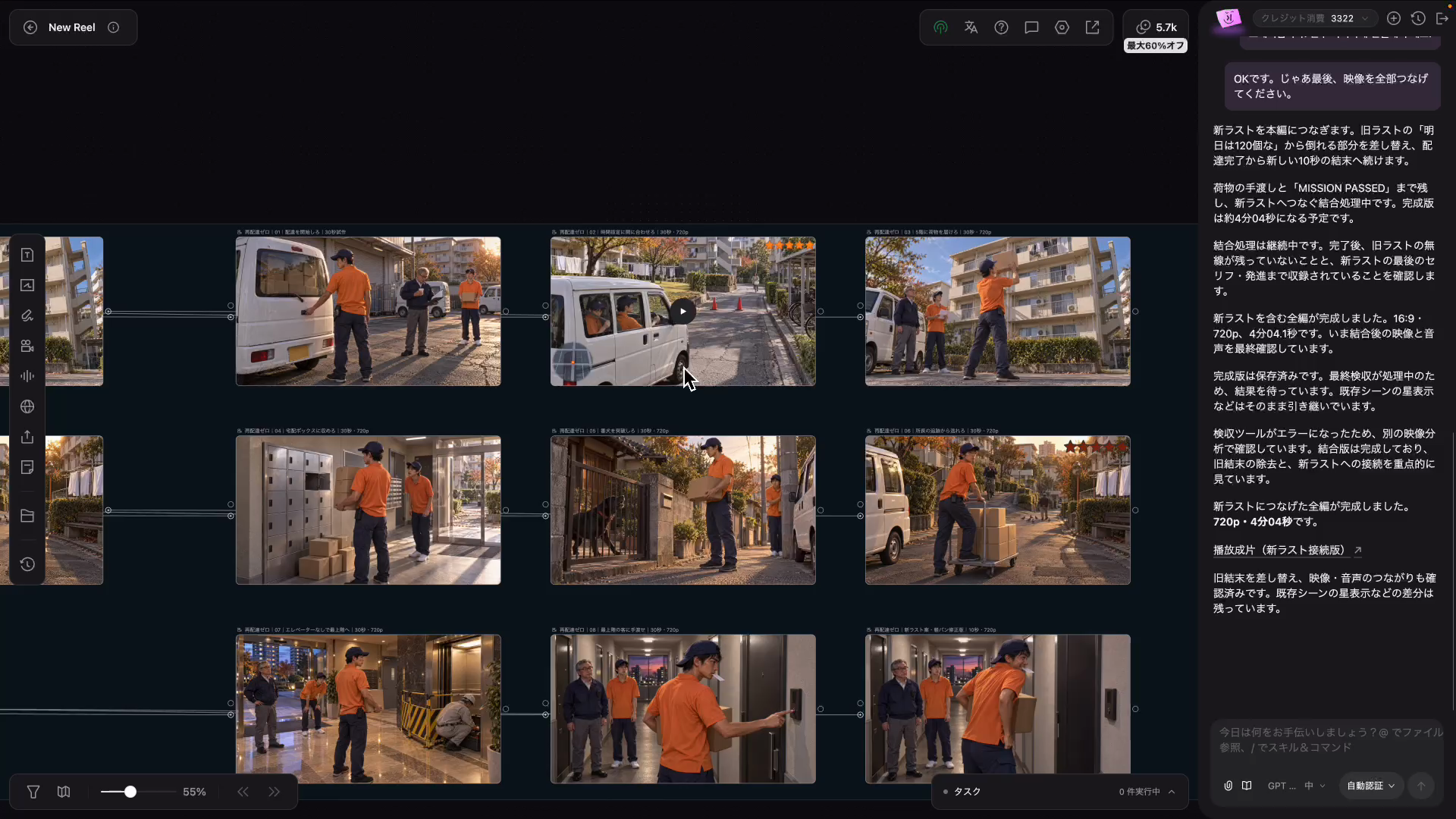Image resolution: width=1456 pixels, height=819 pixels.
Task: Adjust the zoom slider at 55%
Action: tap(130, 792)
